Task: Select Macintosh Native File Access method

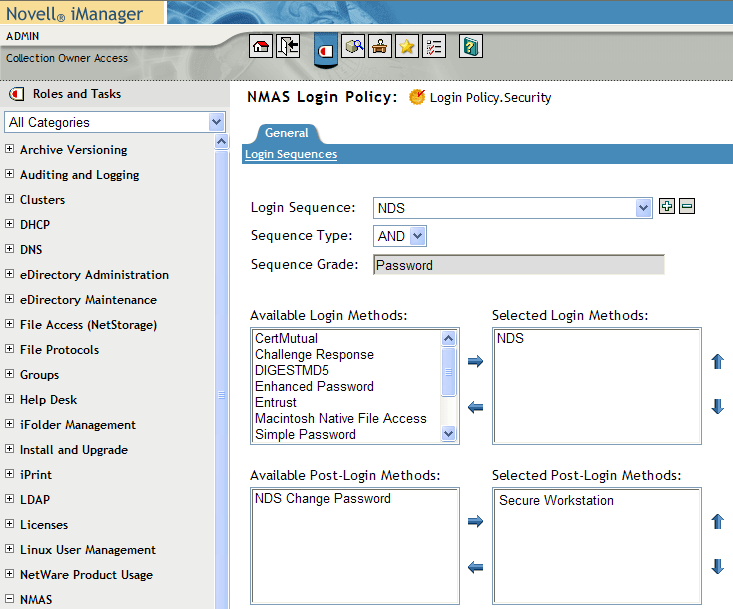Action: 341,418
